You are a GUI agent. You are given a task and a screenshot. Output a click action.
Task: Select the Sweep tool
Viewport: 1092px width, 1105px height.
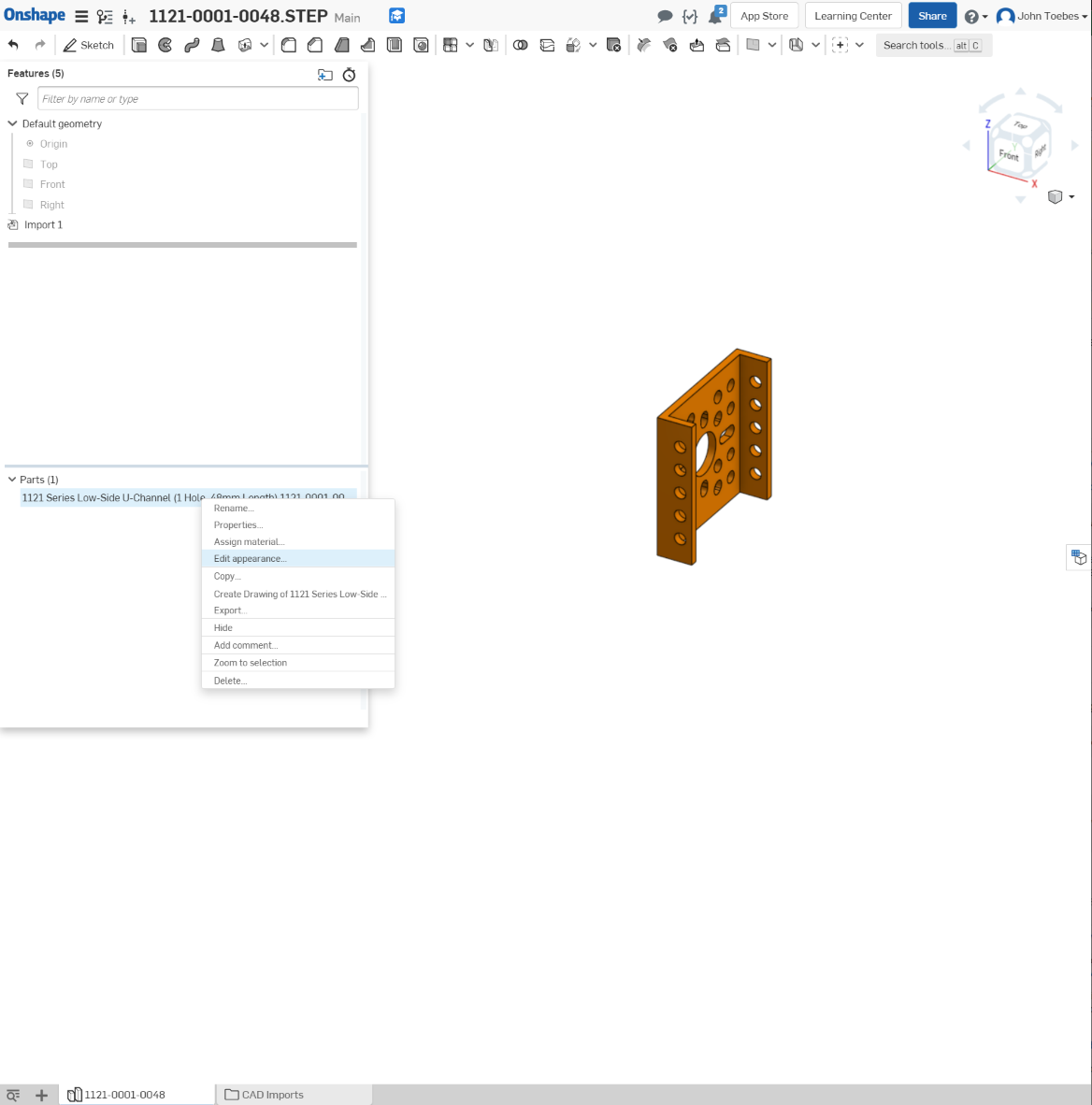coord(192,45)
